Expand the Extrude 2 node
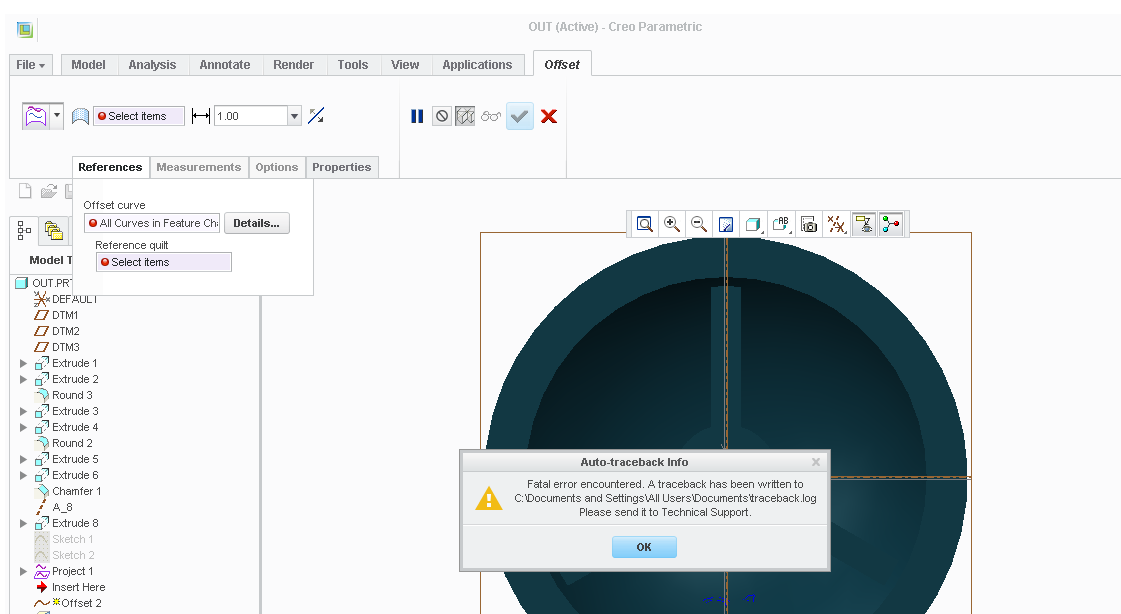This screenshot has height=614, width=1121. (24, 380)
